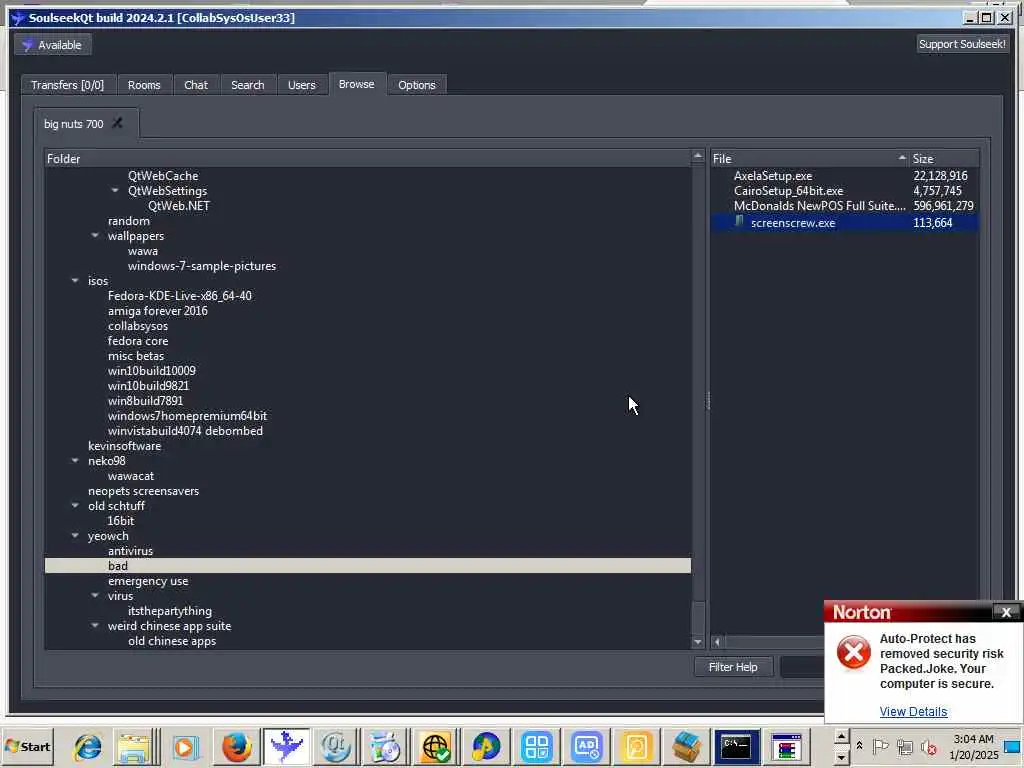Collapse the yeowch folder
Image resolution: width=1024 pixels, height=768 pixels.
[75, 536]
